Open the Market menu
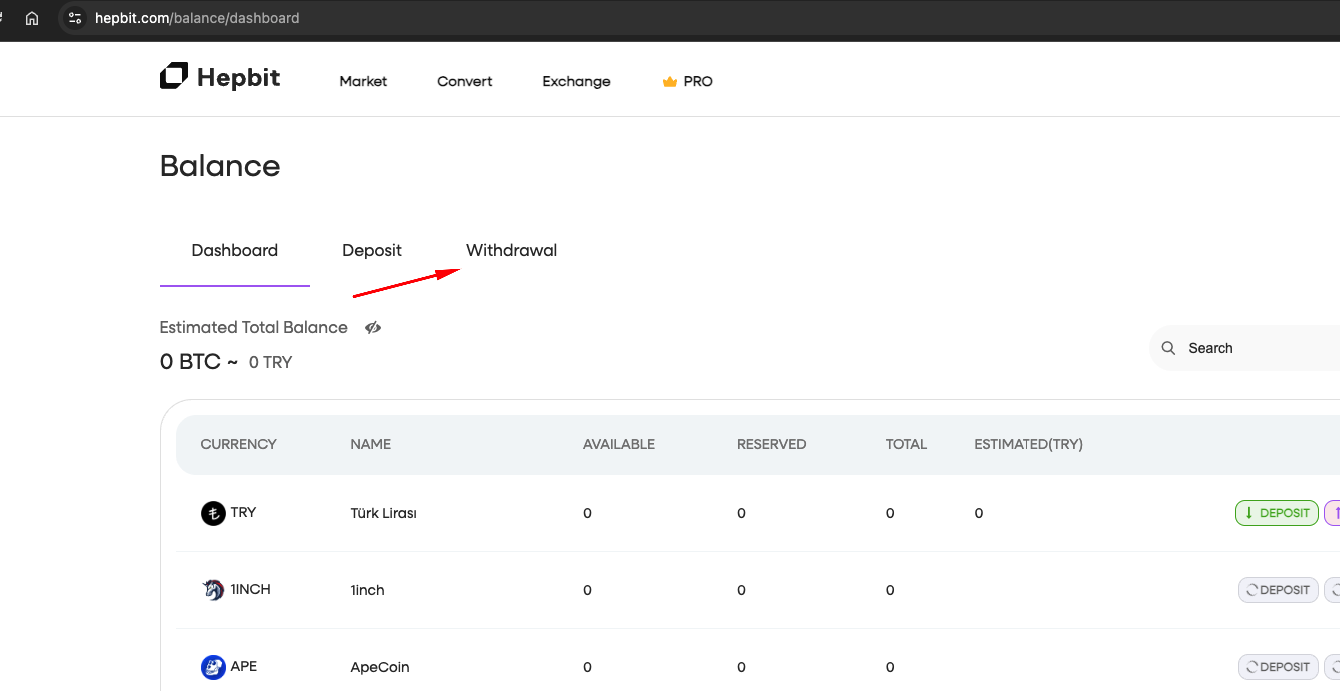 [363, 82]
